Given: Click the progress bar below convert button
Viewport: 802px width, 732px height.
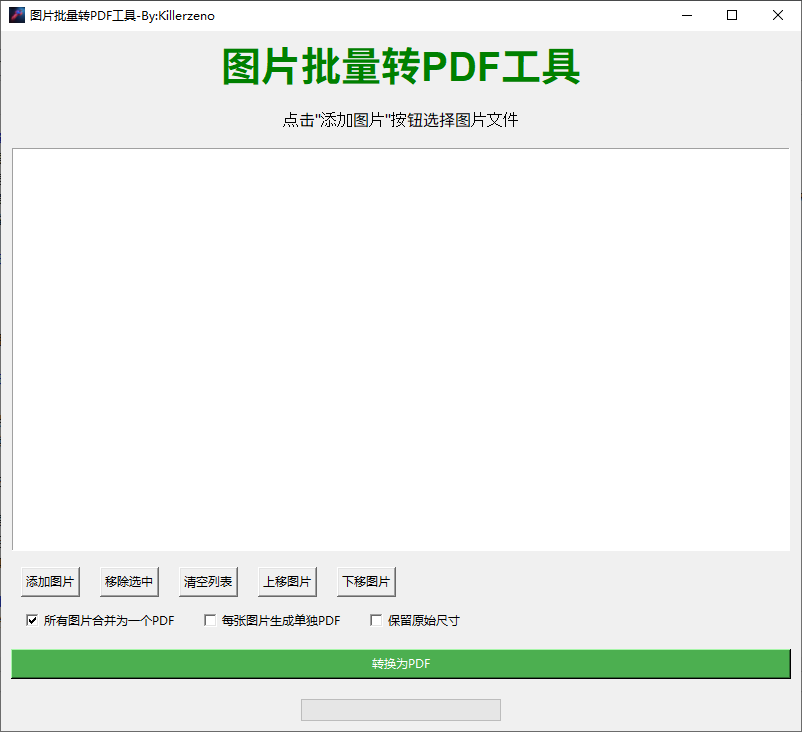Looking at the screenshot, I should [x=400, y=710].
